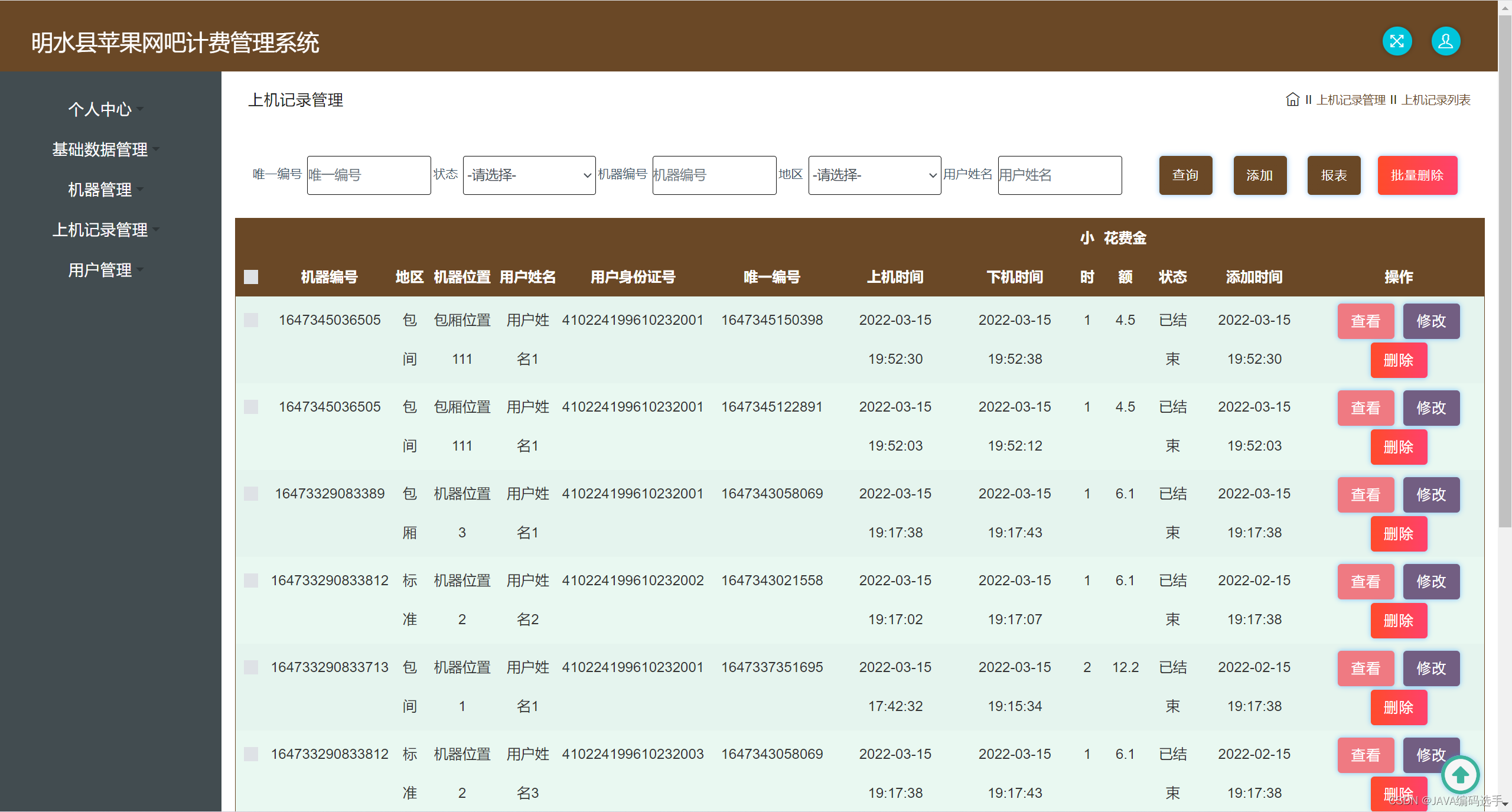Check the row with machine number 16473329083389
This screenshot has height=812, width=1512.
pos(251,494)
